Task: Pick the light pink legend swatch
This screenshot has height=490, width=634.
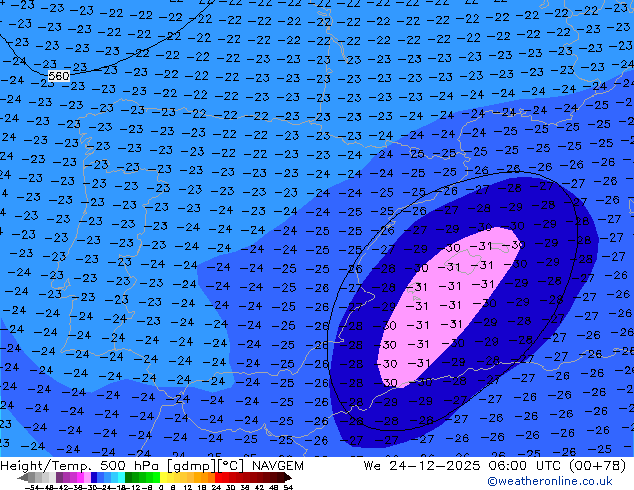Action: [87, 477]
